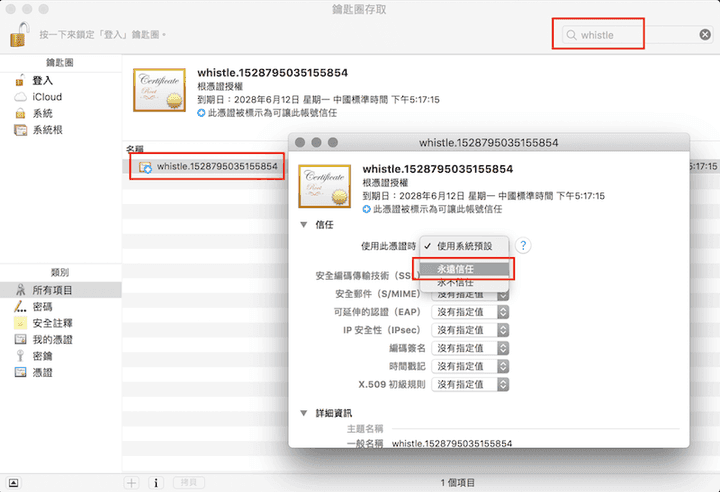720x492 pixels.
Task: Click the 拷貝 button in bottom bar
Action: coord(189,483)
